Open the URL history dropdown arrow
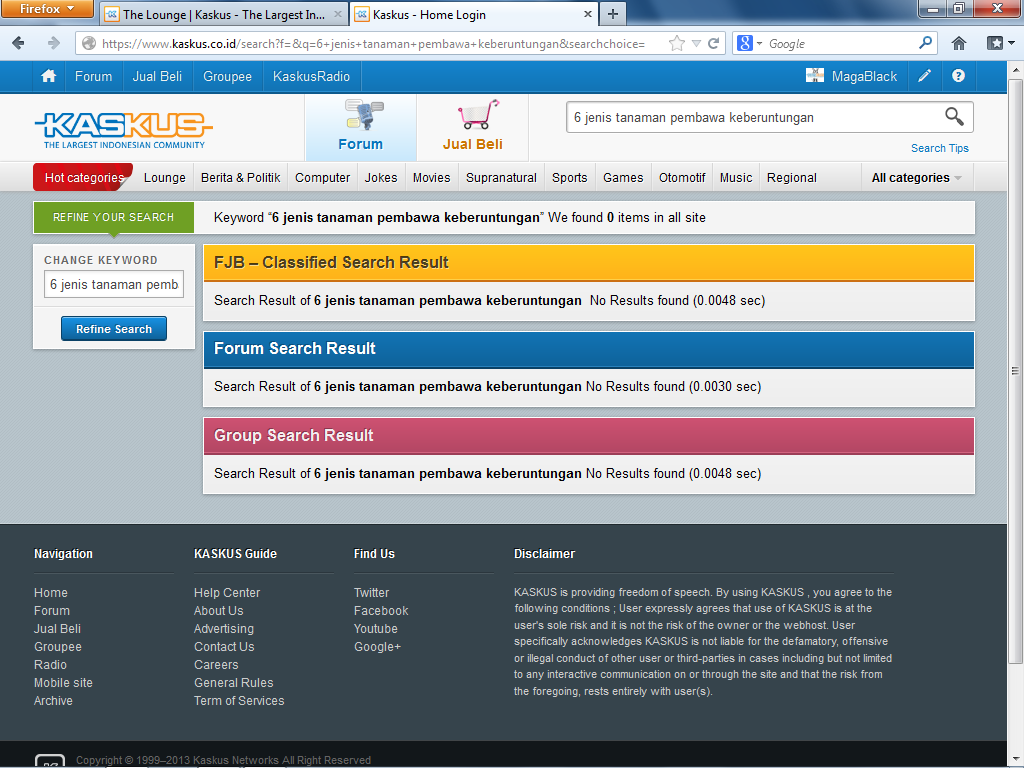1024x768 pixels. (x=696, y=44)
